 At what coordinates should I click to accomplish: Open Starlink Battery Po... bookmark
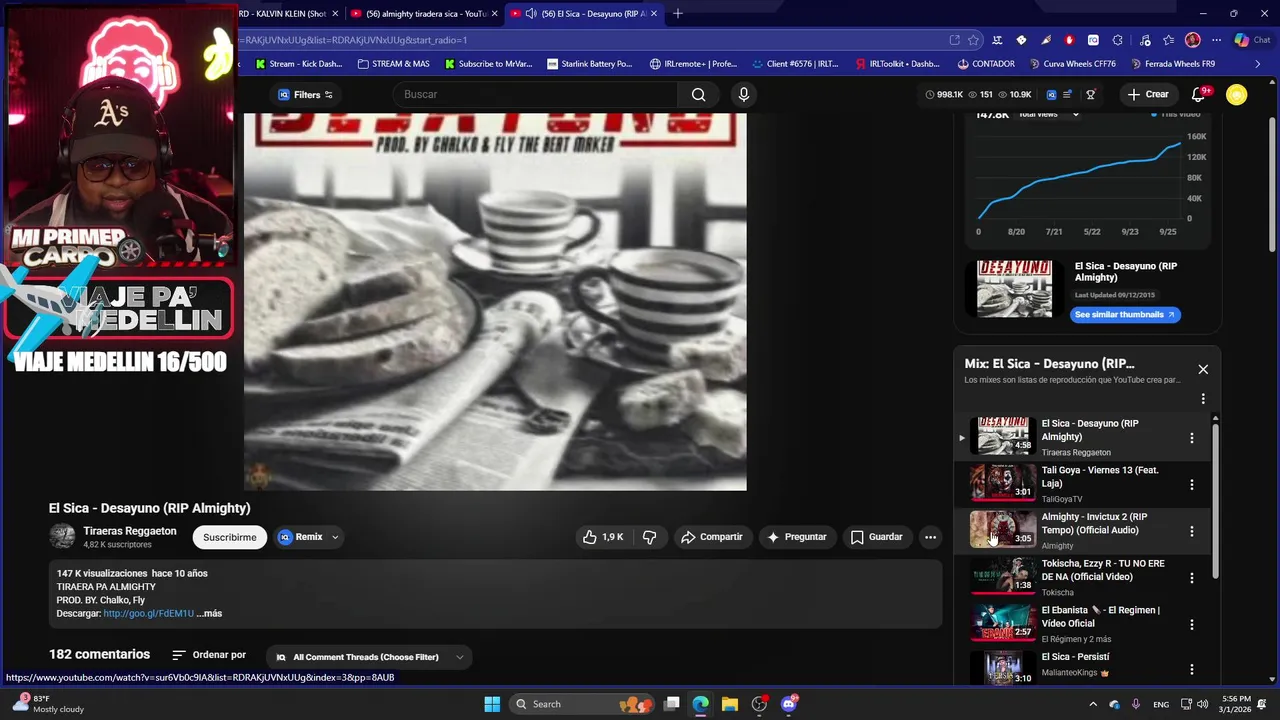pyautogui.click(x=590, y=64)
